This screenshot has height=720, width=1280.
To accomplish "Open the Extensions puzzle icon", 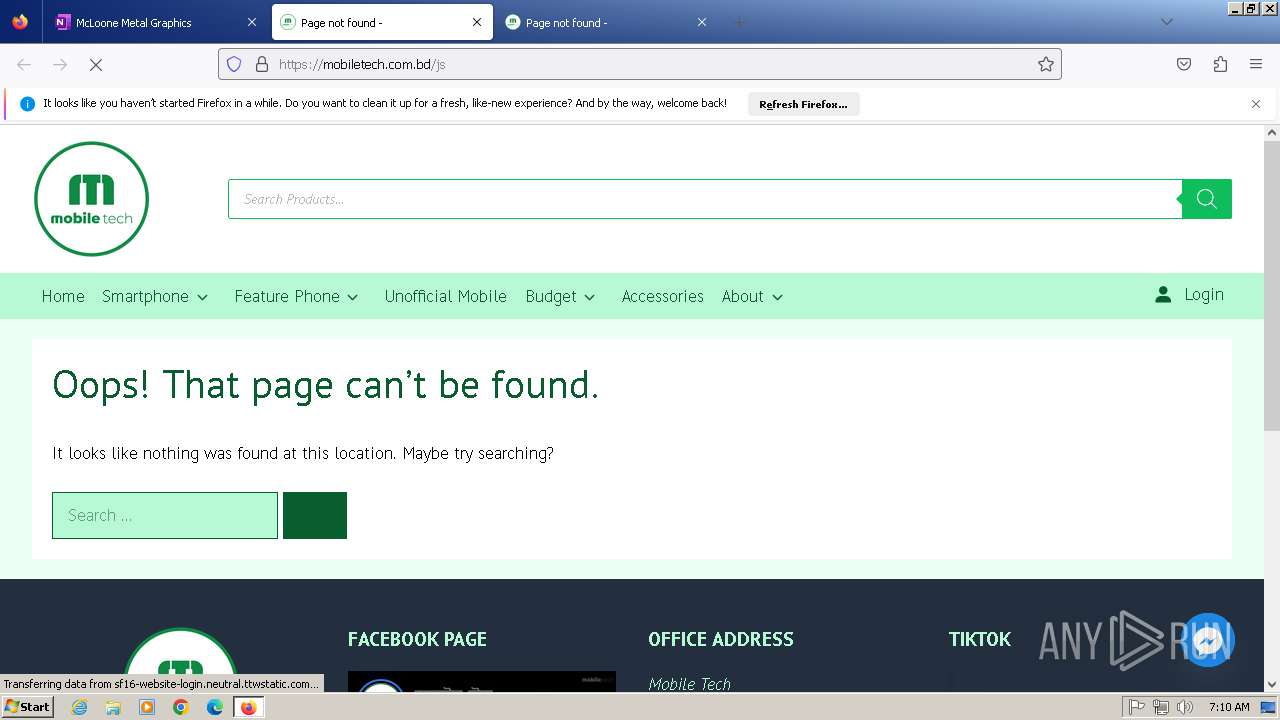I will click(x=1220, y=64).
